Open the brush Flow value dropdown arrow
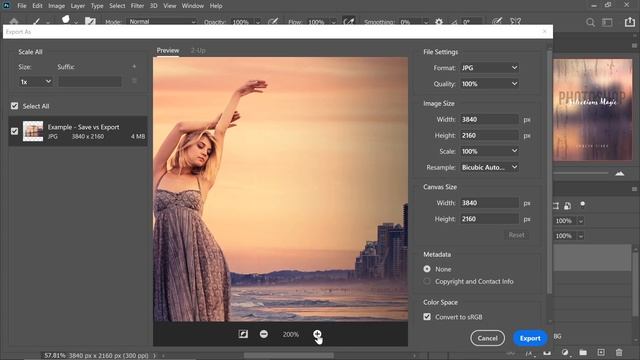 333,22
